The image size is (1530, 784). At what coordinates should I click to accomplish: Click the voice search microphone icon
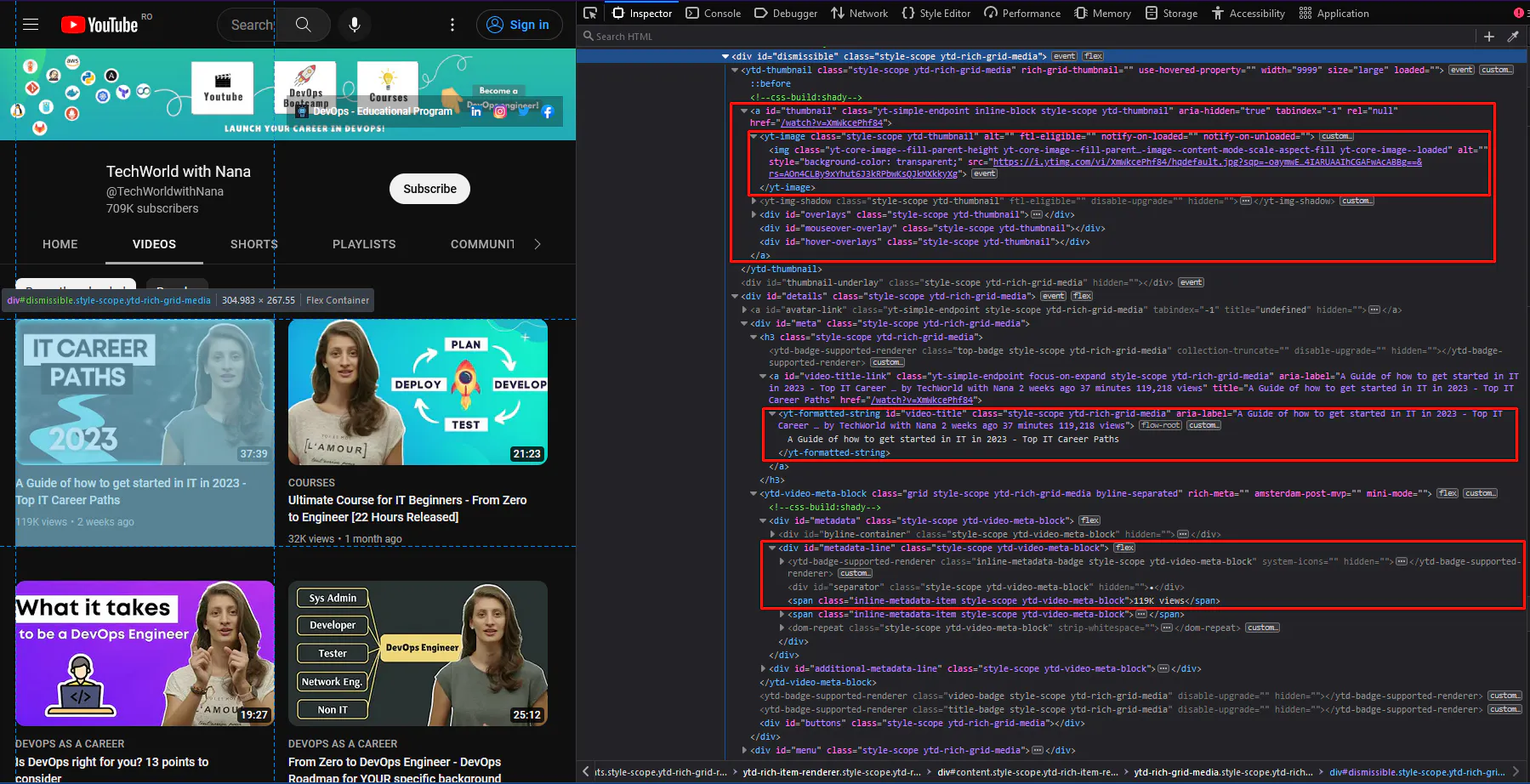pyautogui.click(x=355, y=25)
